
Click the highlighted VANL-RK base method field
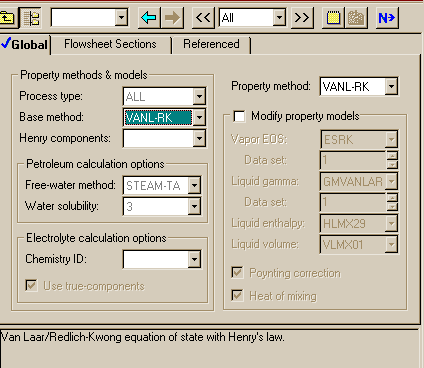pos(158,117)
